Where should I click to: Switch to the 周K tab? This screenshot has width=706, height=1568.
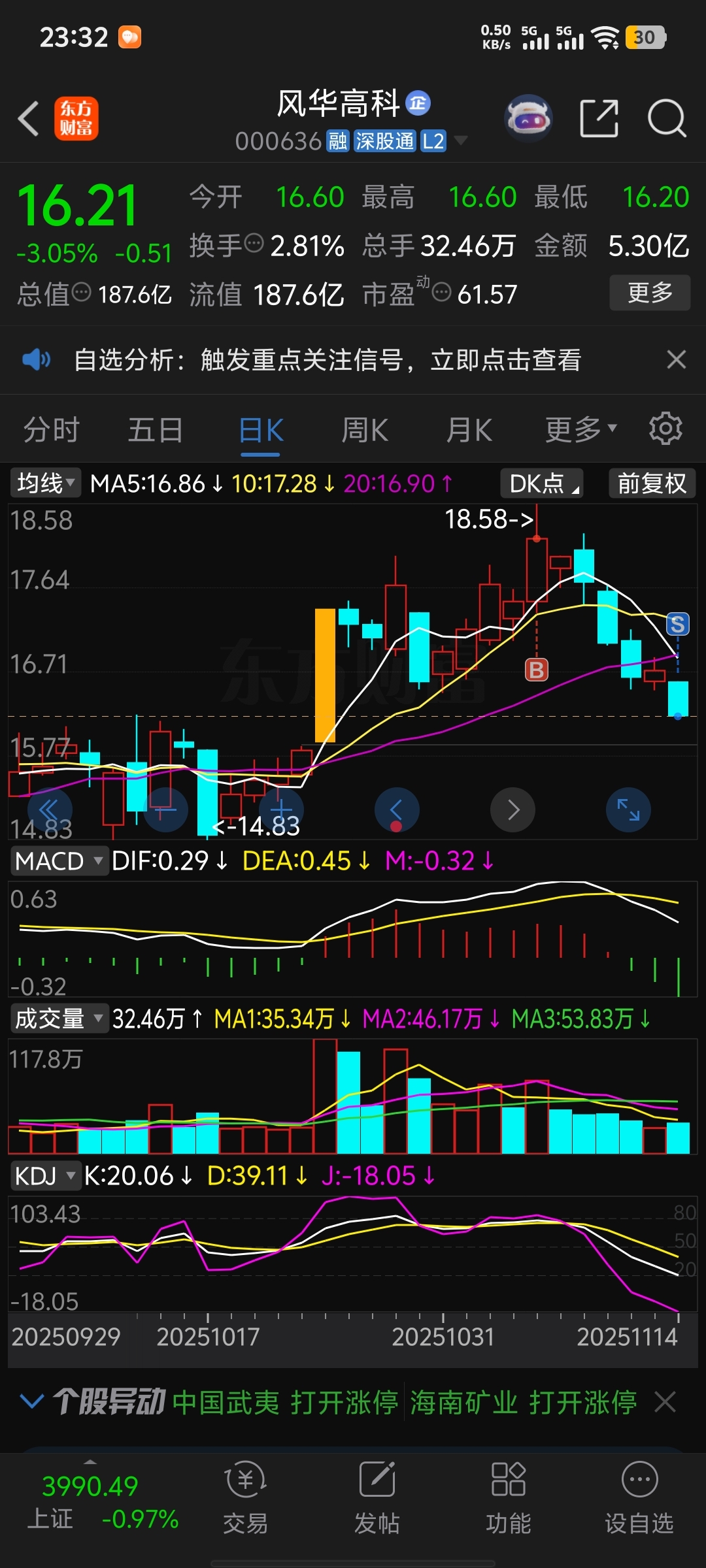click(x=365, y=430)
